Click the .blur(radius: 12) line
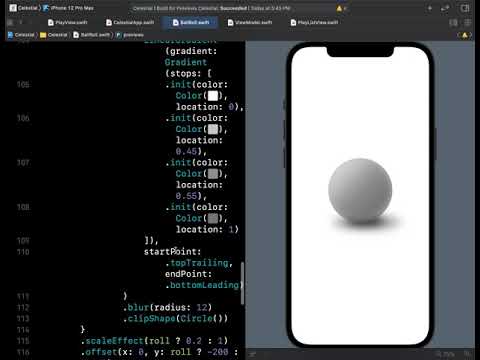480x360 pixels. click(x=167, y=307)
